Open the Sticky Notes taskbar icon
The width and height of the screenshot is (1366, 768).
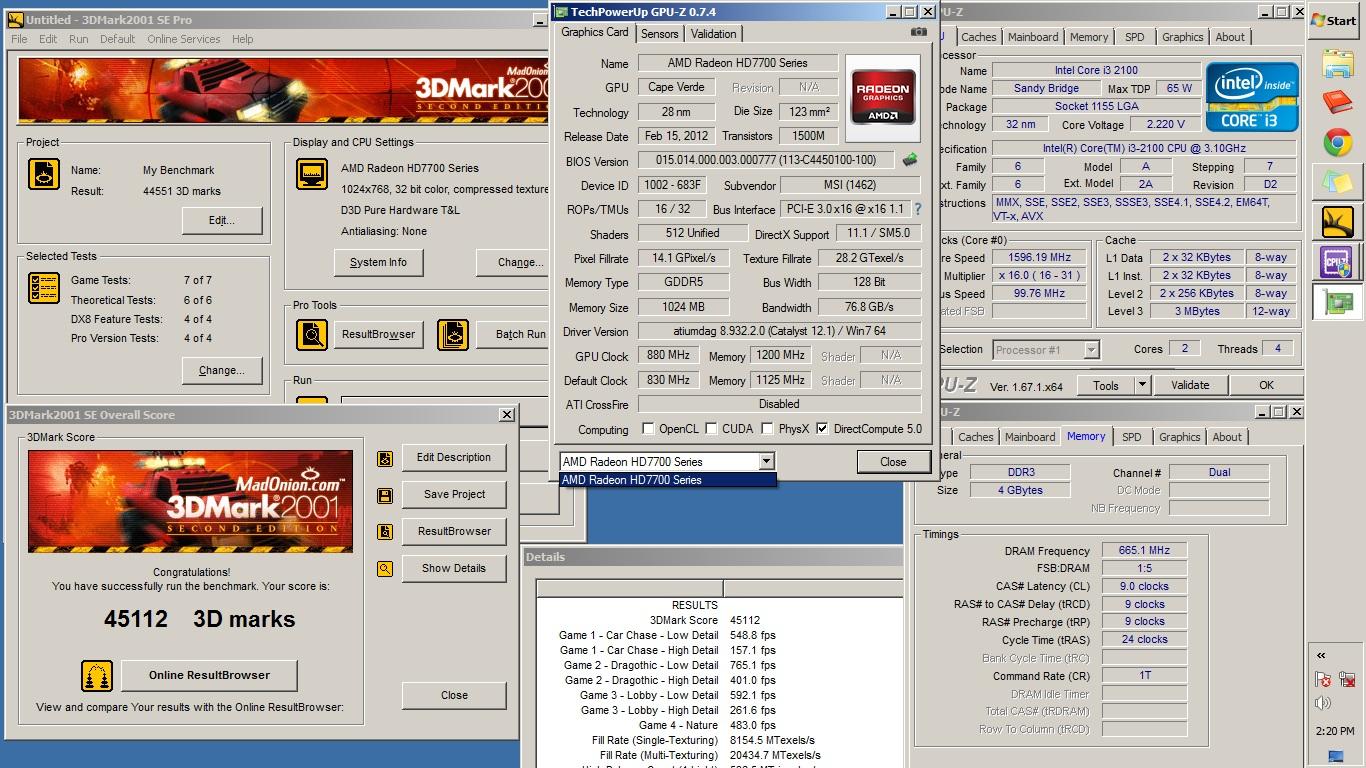(x=1337, y=182)
